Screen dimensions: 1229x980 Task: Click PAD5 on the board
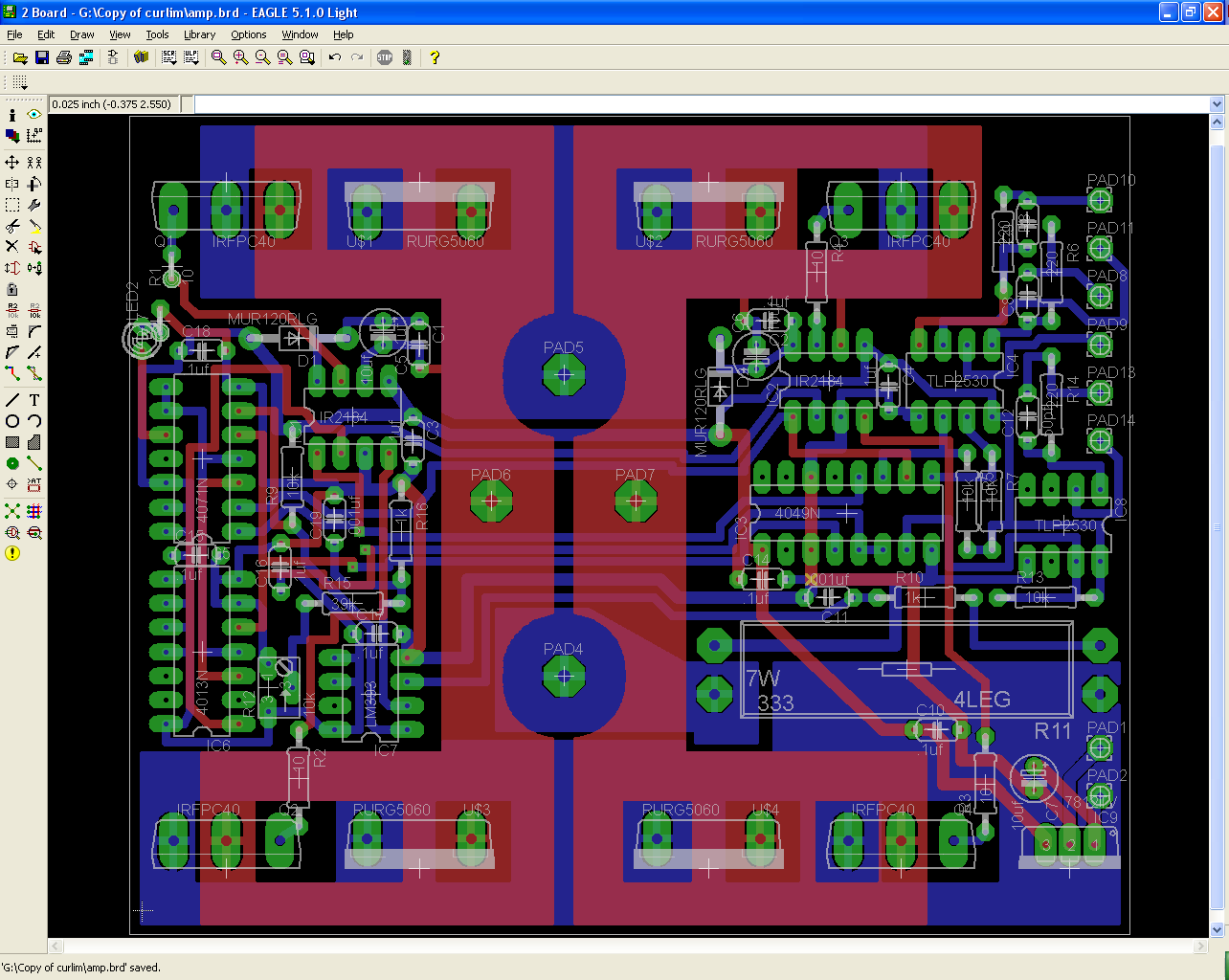tap(564, 375)
